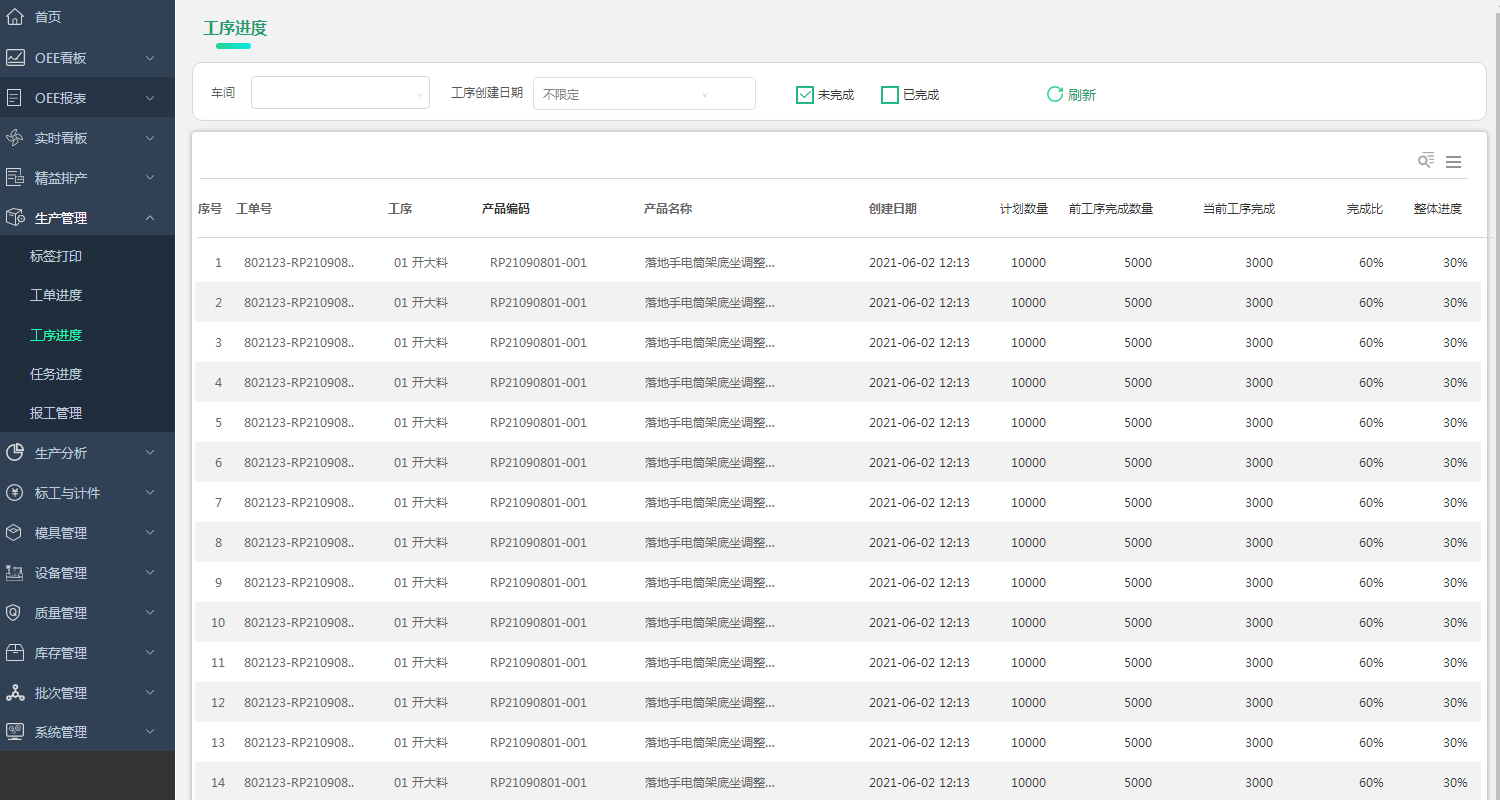The width and height of the screenshot is (1500, 800).
Task: Click the 质量管理 quality icon
Action: pos(14,612)
